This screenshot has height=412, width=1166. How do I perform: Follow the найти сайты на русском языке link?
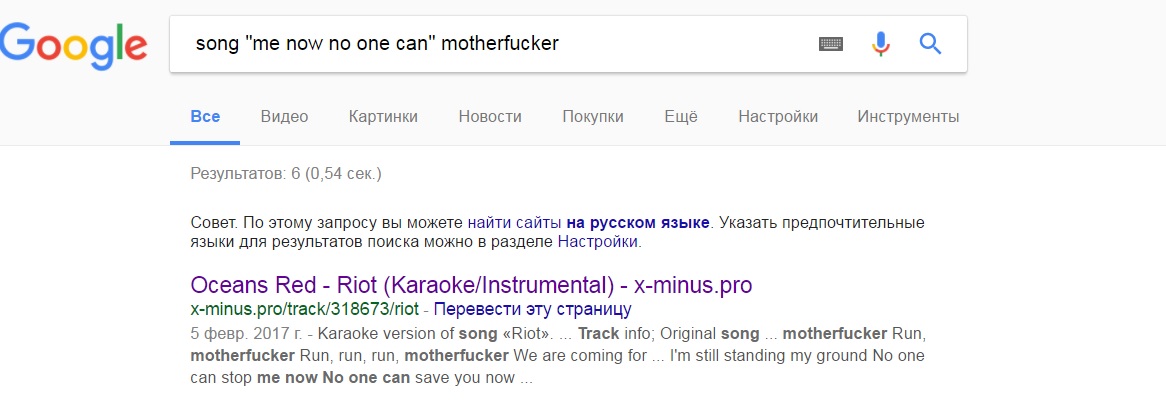tap(589, 222)
